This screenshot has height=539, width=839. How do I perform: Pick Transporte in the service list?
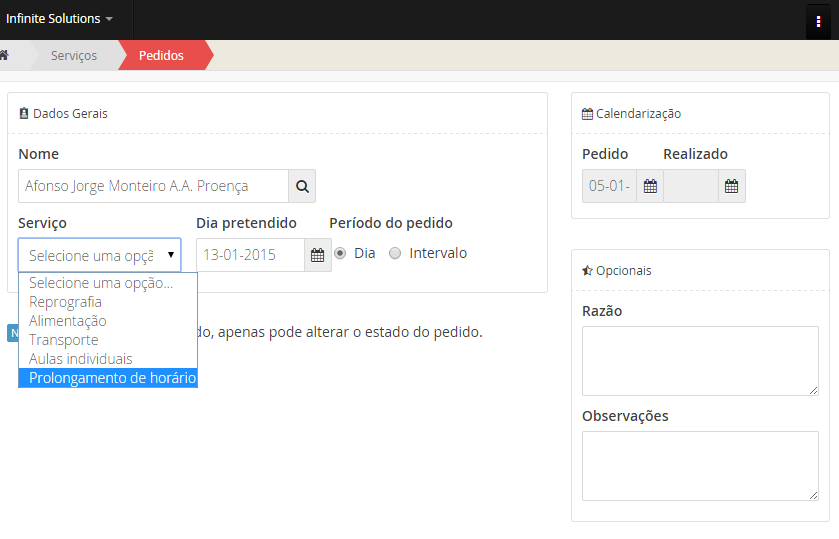pyautogui.click(x=64, y=340)
